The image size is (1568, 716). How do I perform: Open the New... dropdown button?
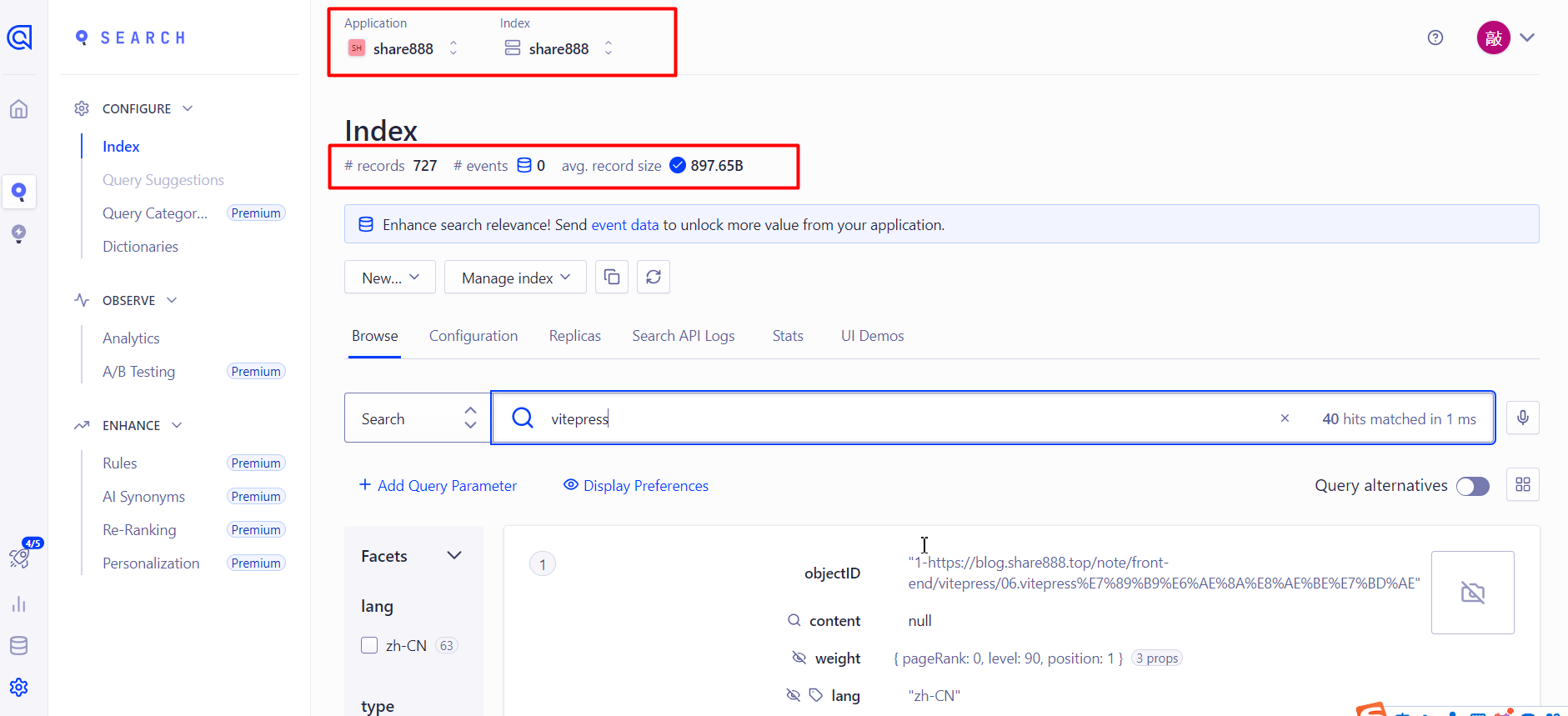coord(390,277)
